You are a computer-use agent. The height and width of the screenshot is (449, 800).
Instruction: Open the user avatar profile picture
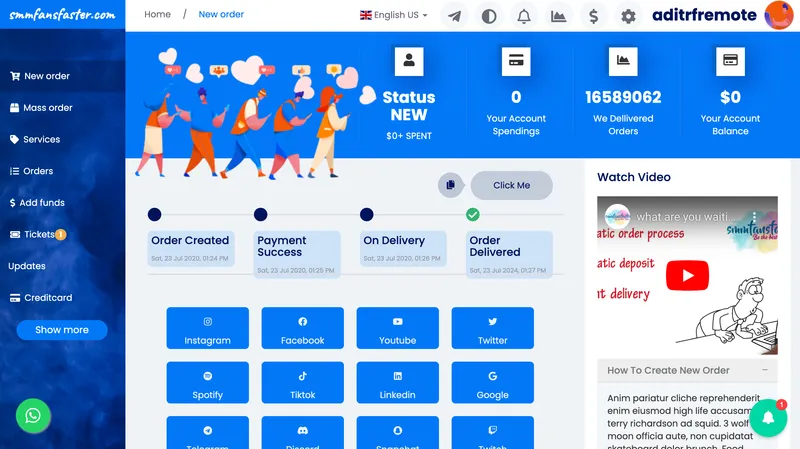click(779, 15)
